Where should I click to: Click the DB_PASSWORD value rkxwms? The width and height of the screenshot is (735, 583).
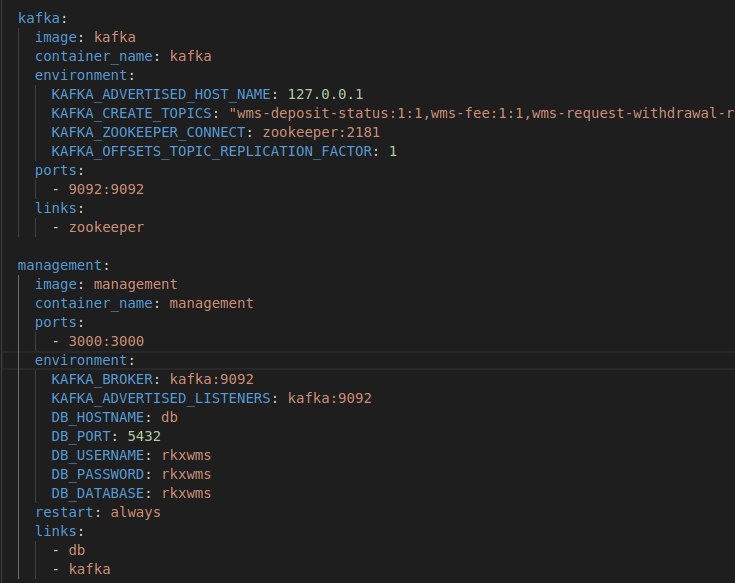(x=186, y=474)
